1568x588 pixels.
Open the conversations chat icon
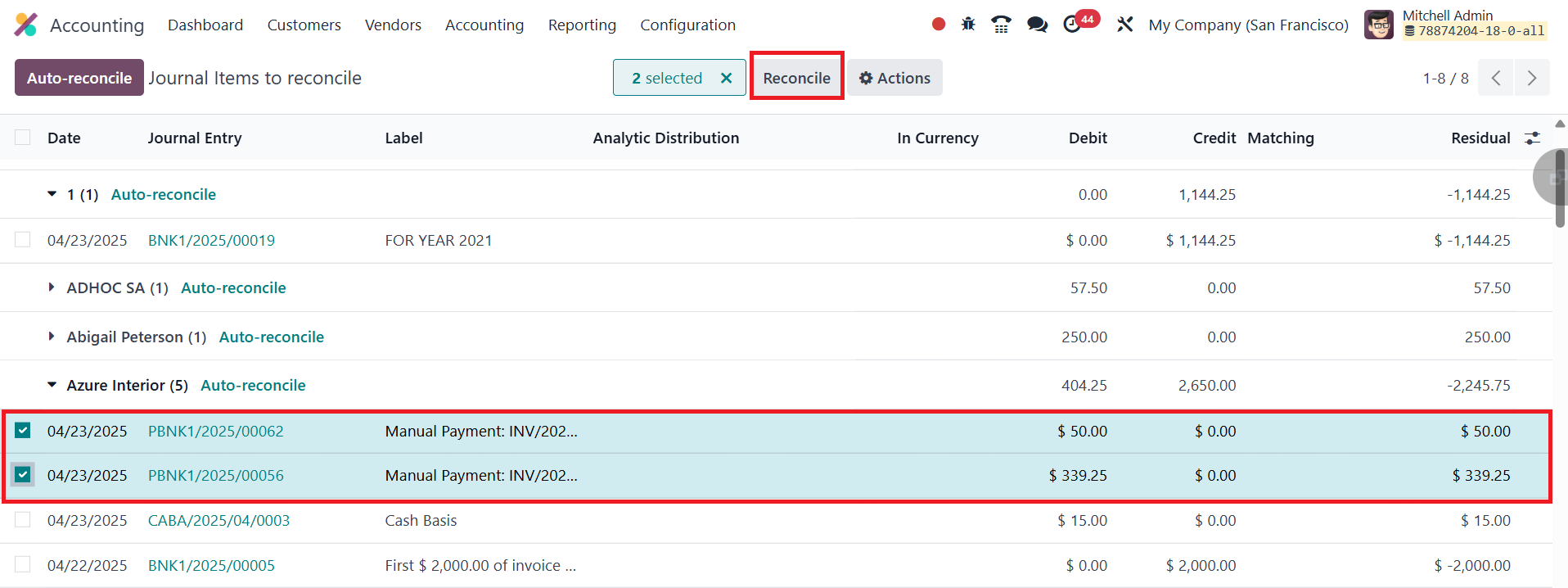point(1037,25)
